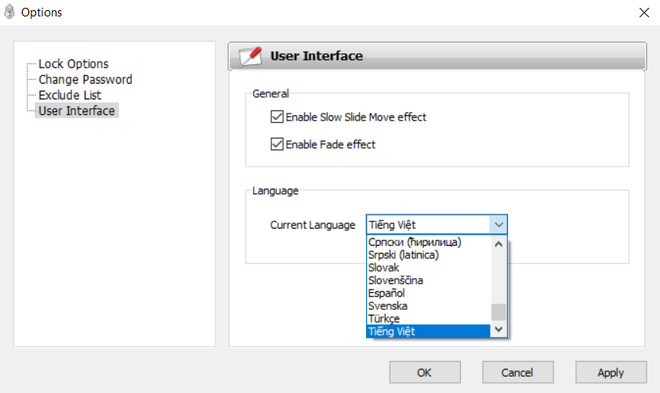Select Slovak in language list
Image resolution: width=660 pixels, height=393 pixels.
pos(428,268)
